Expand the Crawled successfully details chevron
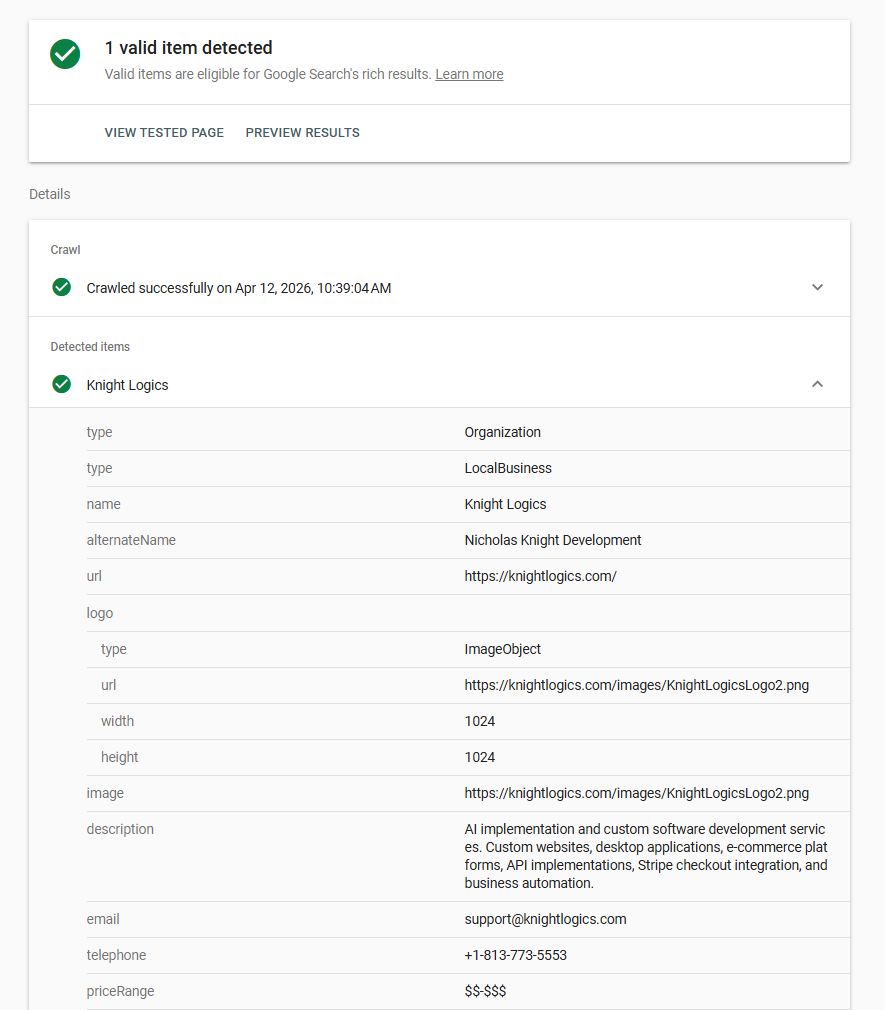Image resolution: width=885 pixels, height=1010 pixels. click(x=817, y=287)
